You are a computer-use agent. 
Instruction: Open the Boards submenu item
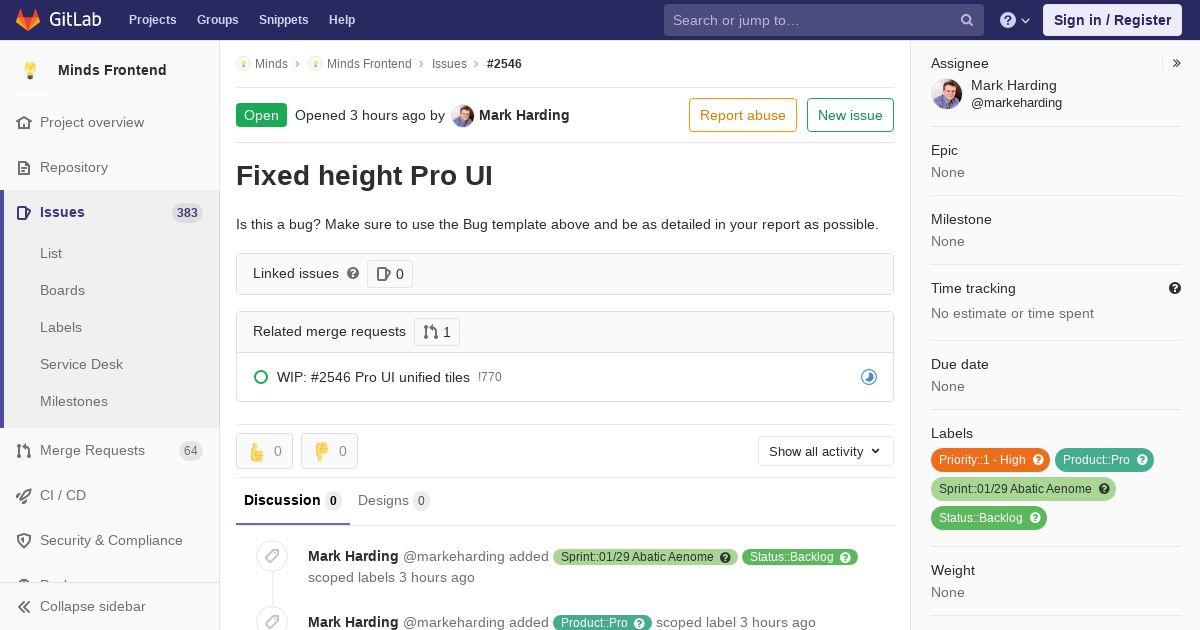tap(62, 290)
